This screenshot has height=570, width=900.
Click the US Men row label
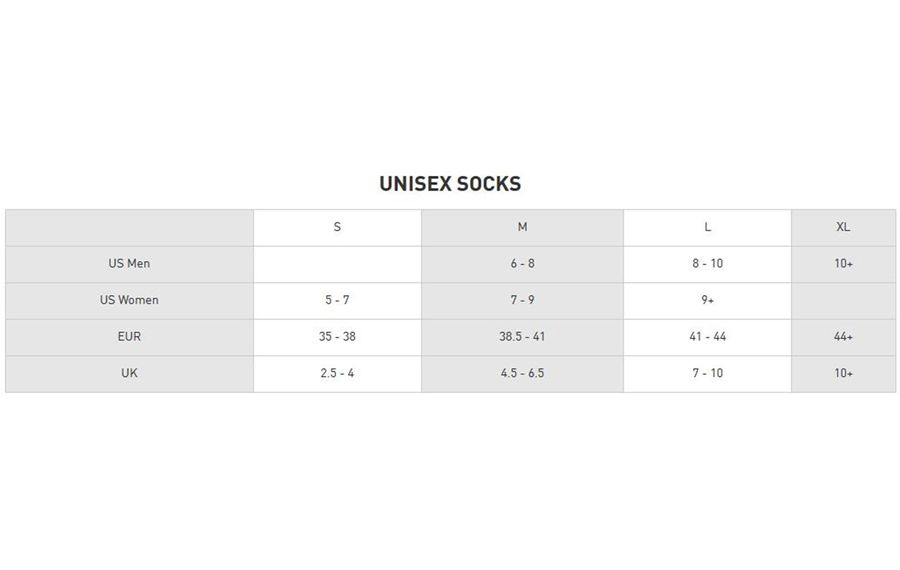[129, 264]
